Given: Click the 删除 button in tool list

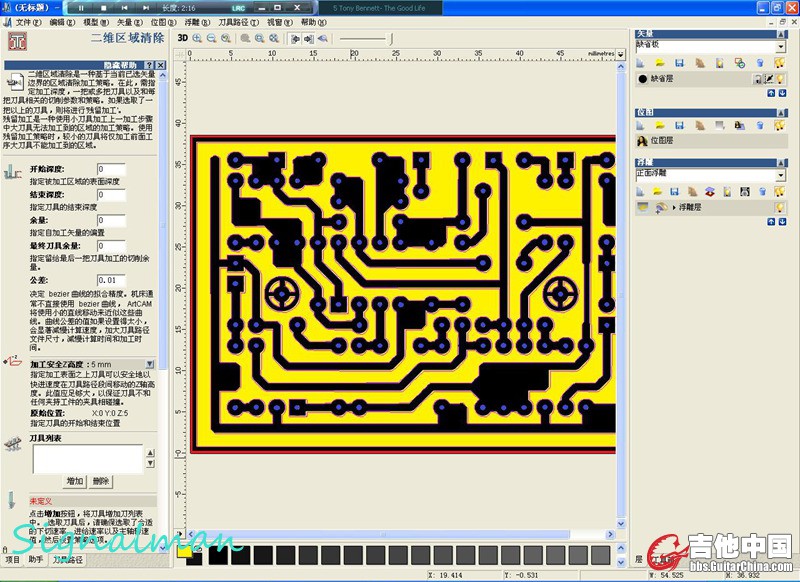Looking at the screenshot, I should (x=101, y=481).
